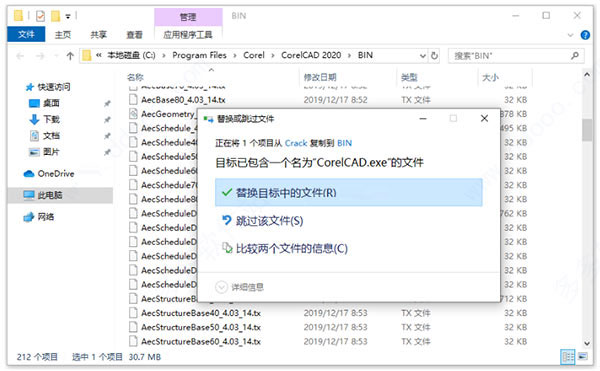Click new folder icon in quick access toolbar
This screenshot has height=371, width=600.
point(55,16)
